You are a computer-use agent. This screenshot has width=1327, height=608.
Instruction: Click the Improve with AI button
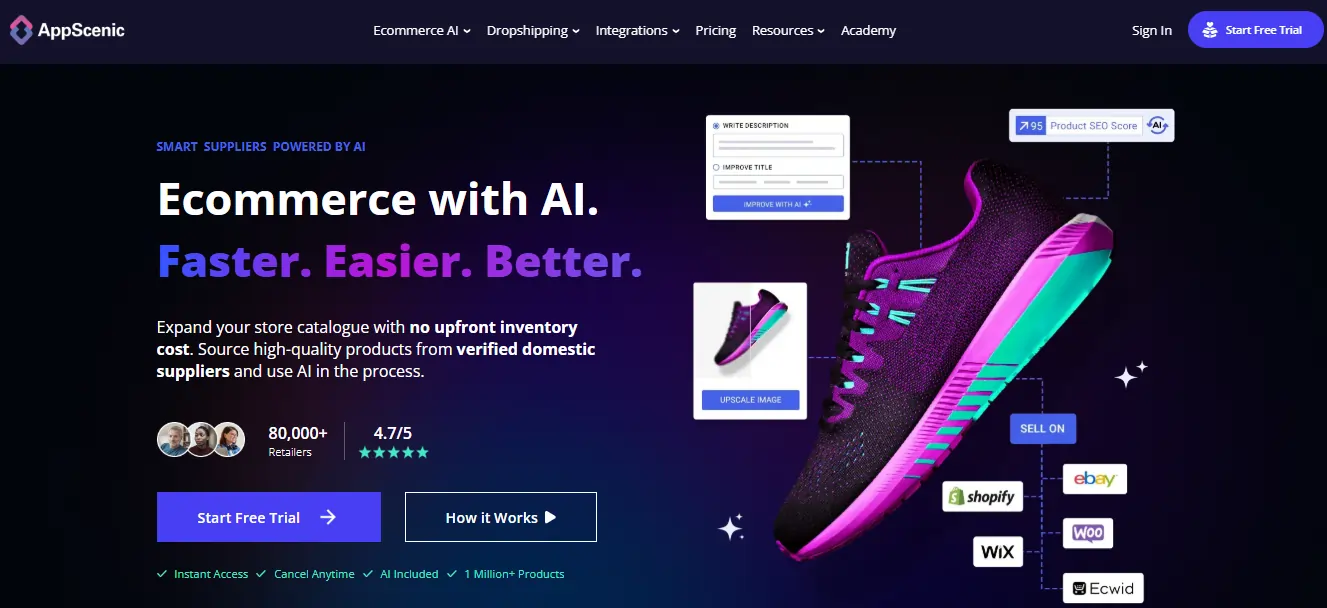point(778,204)
